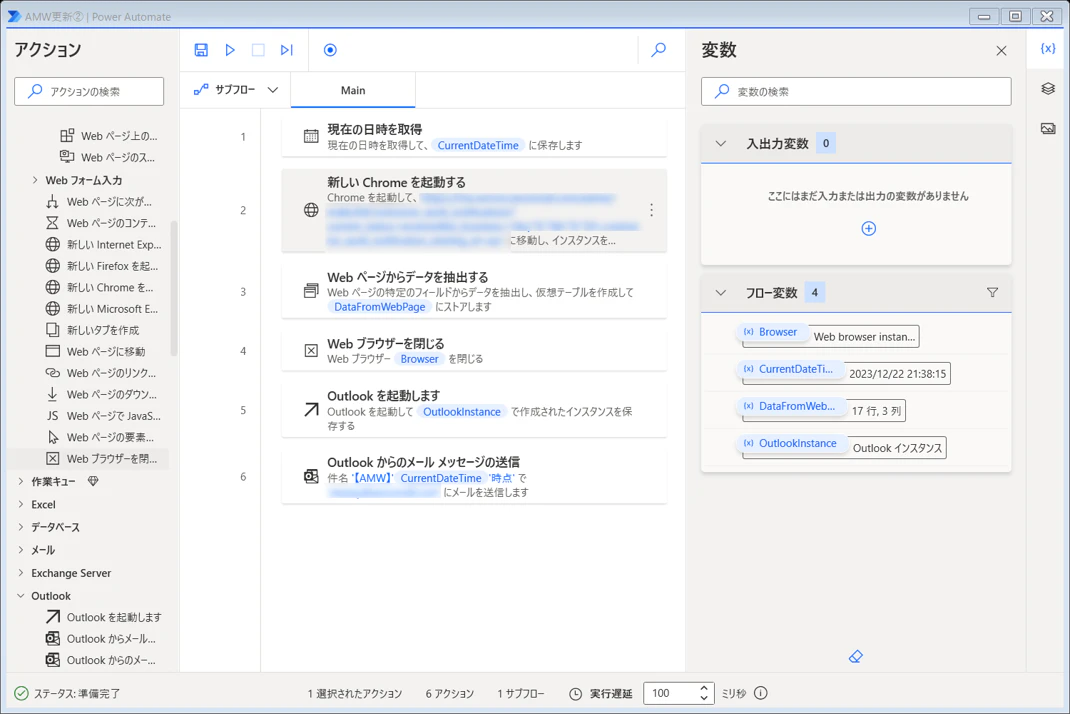Open more options for the Chrome action
The width and height of the screenshot is (1070, 714).
pyautogui.click(x=652, y=210)
